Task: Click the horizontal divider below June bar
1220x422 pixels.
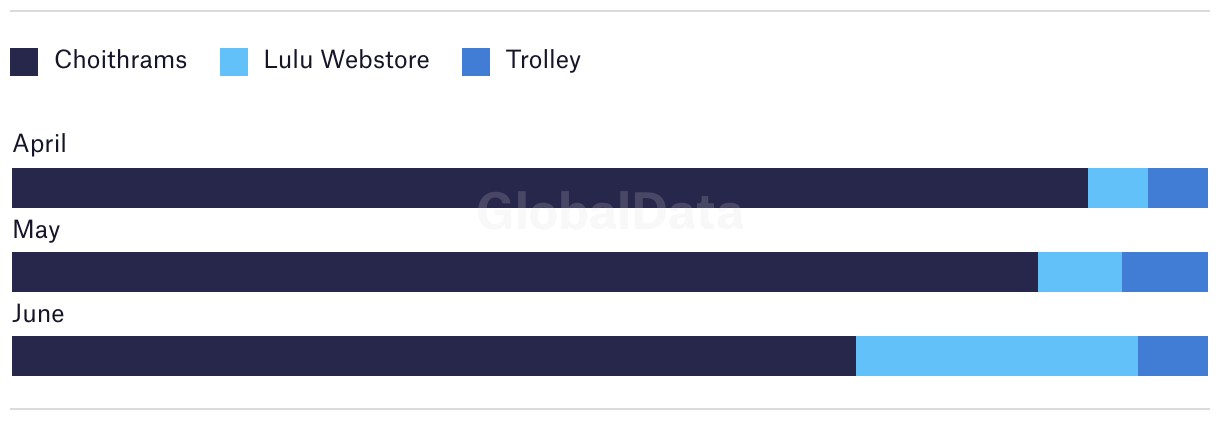Action: [x=610, y=409]
